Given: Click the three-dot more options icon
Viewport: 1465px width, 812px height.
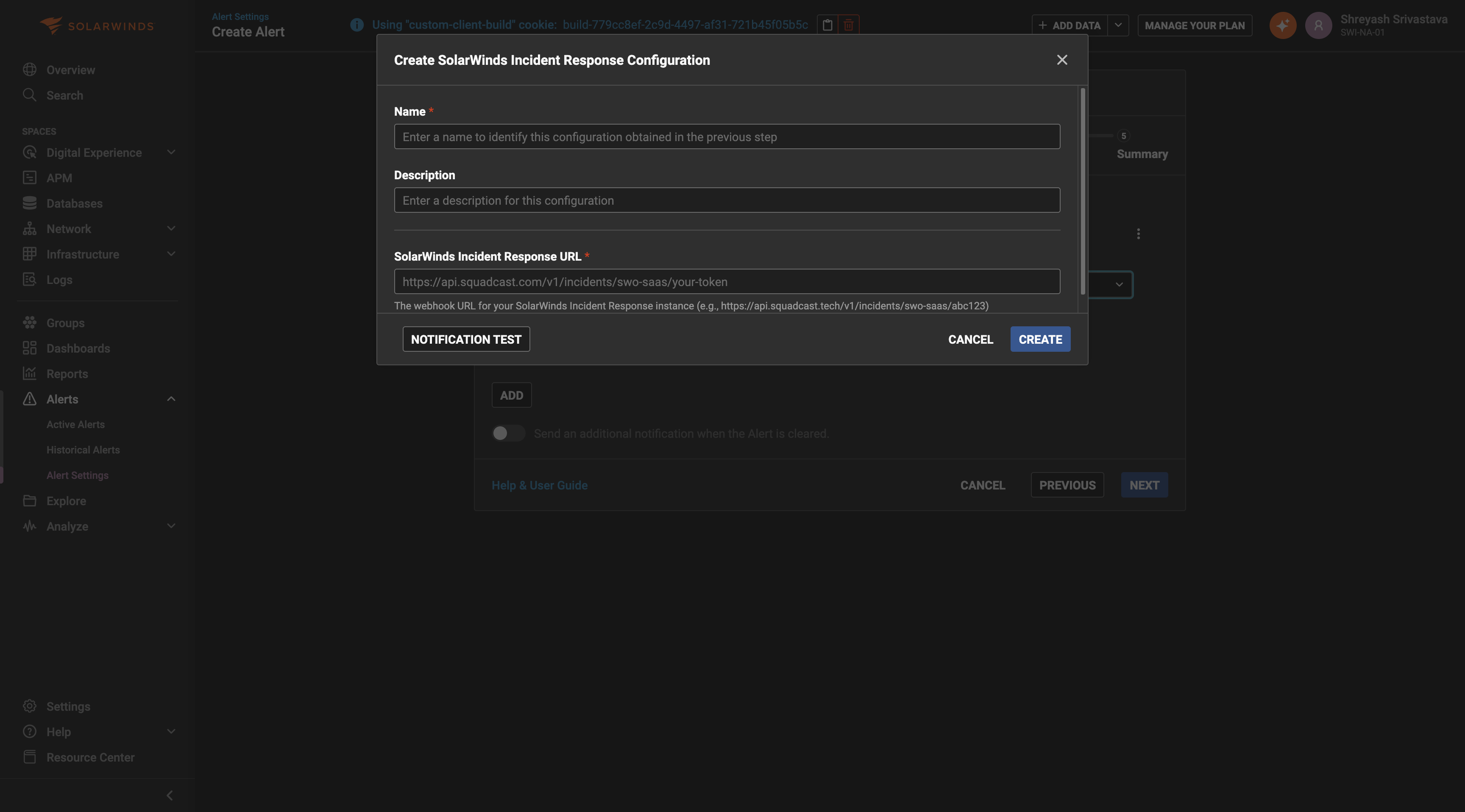Looking at the screenshot, I should [x=1138, y=234].
